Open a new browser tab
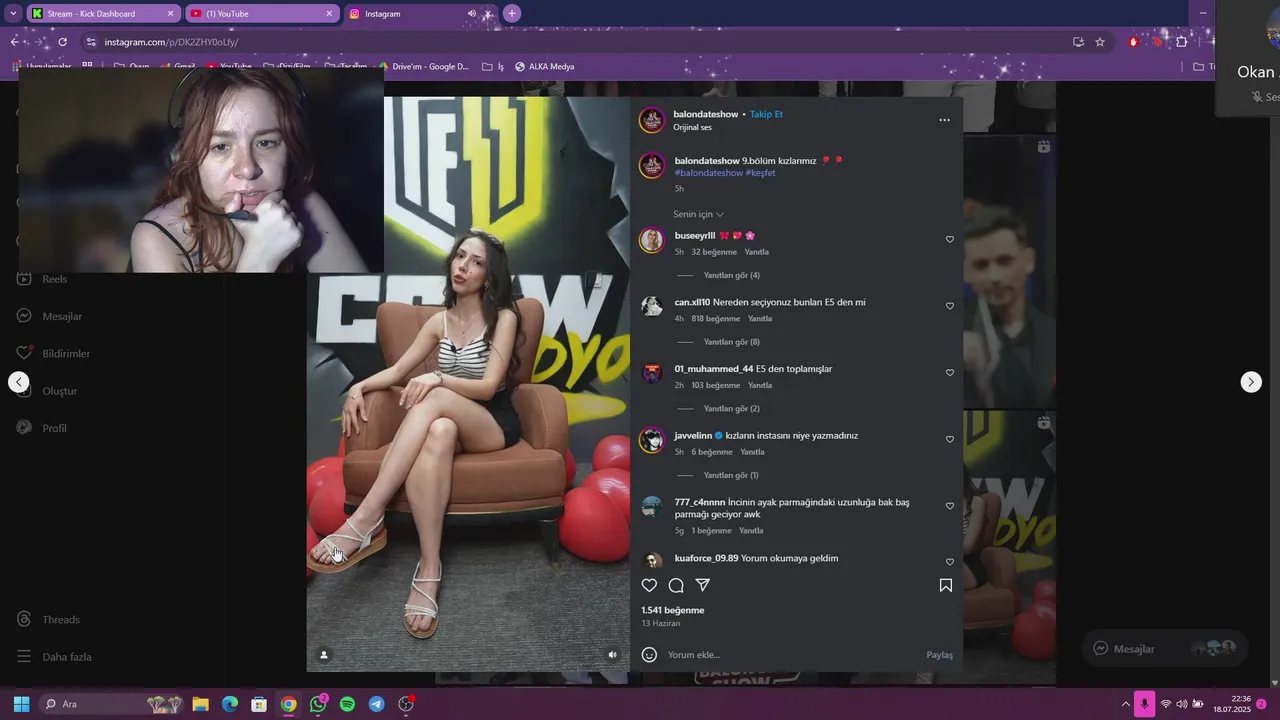The width and height of the screenshot is (1280, 720). (512, 14)
